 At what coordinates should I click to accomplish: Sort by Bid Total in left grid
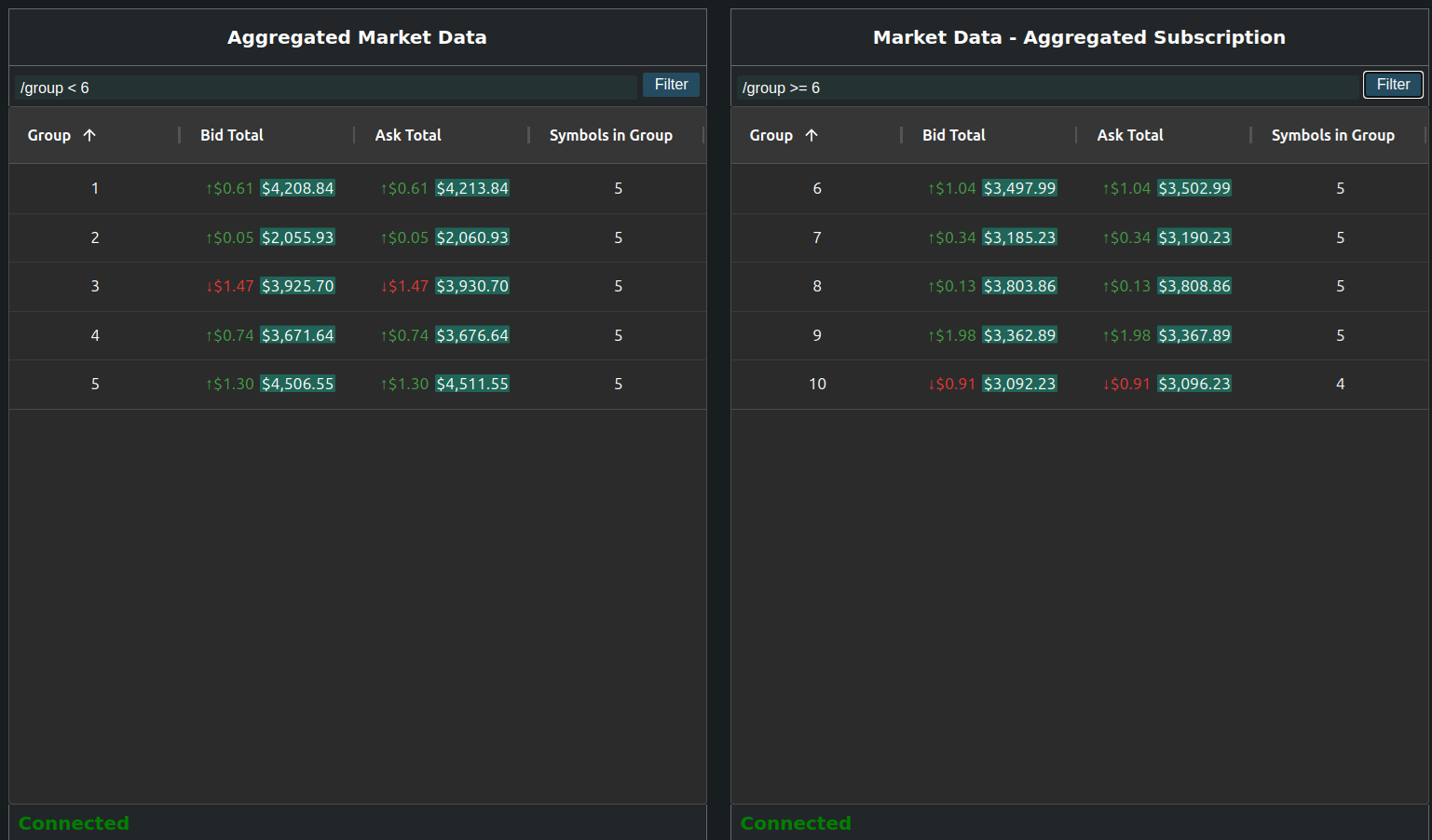(x=232, y=135)
